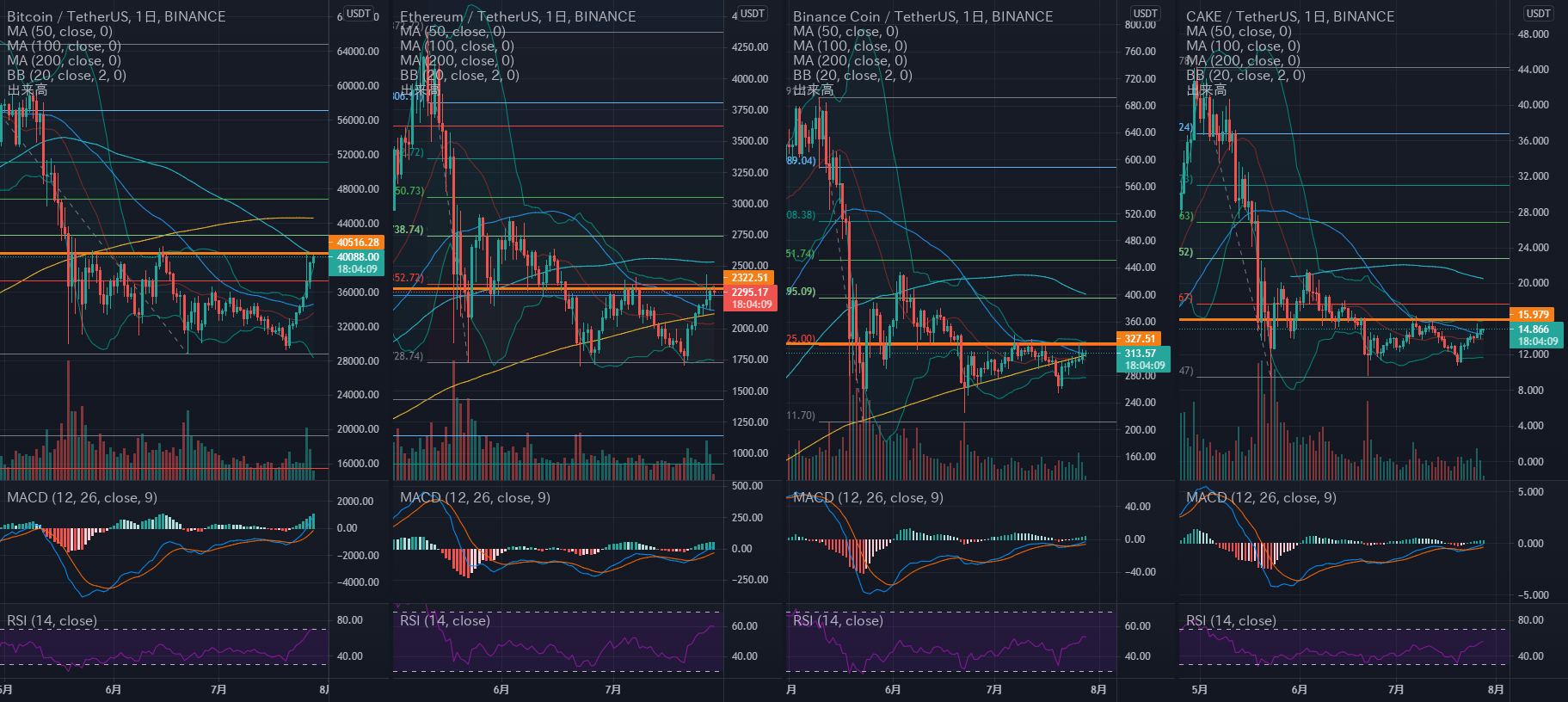Click 760.00 on Binance Coin price axis

[x=1141, y=52]
